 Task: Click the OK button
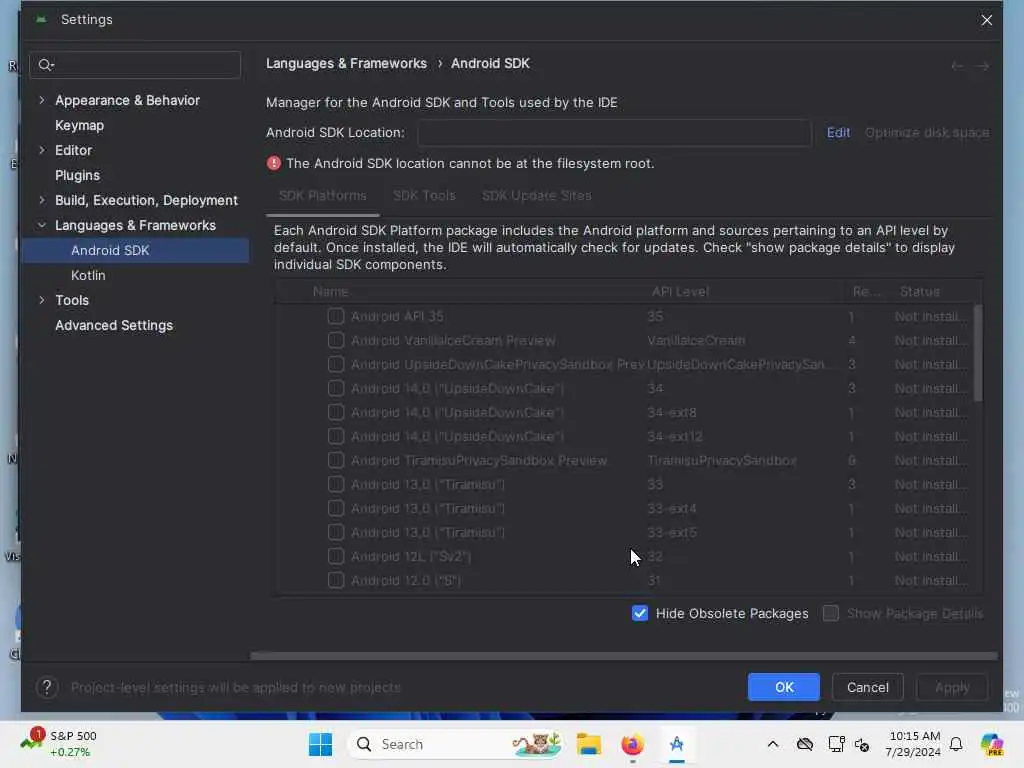click(x=784, y=687)
